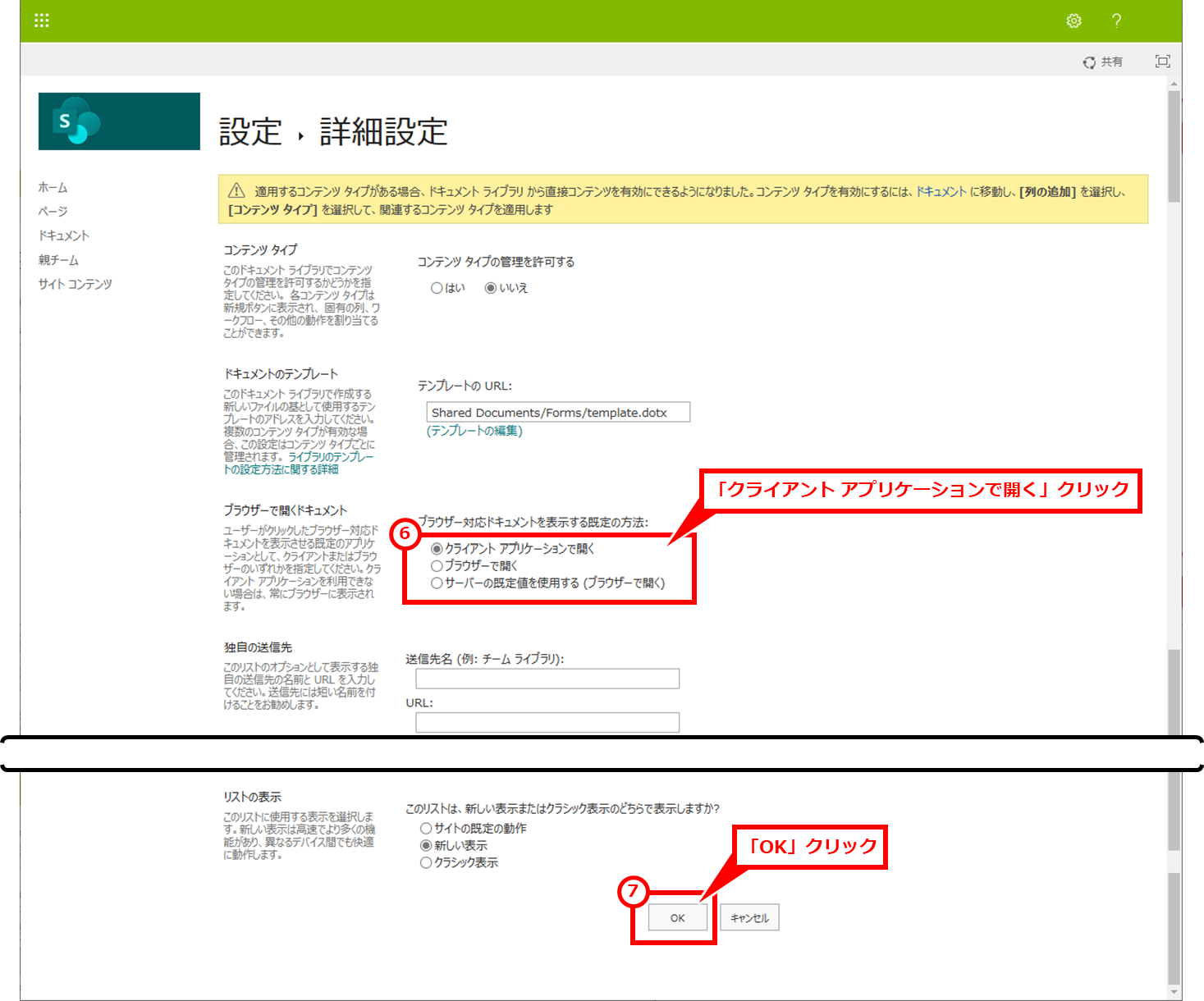Viewport: 1204px width, 1001px height.
Task: Open ライブラリのテンプレートの設定方法に関する詳細 link
Action: (299, 463)
